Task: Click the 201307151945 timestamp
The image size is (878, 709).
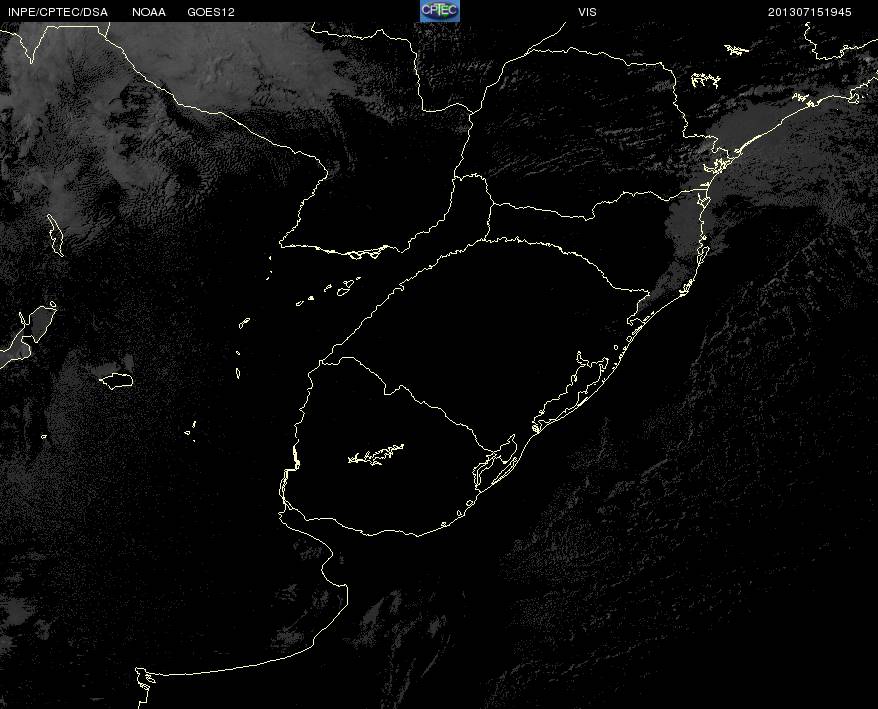Action: (810, 12)
